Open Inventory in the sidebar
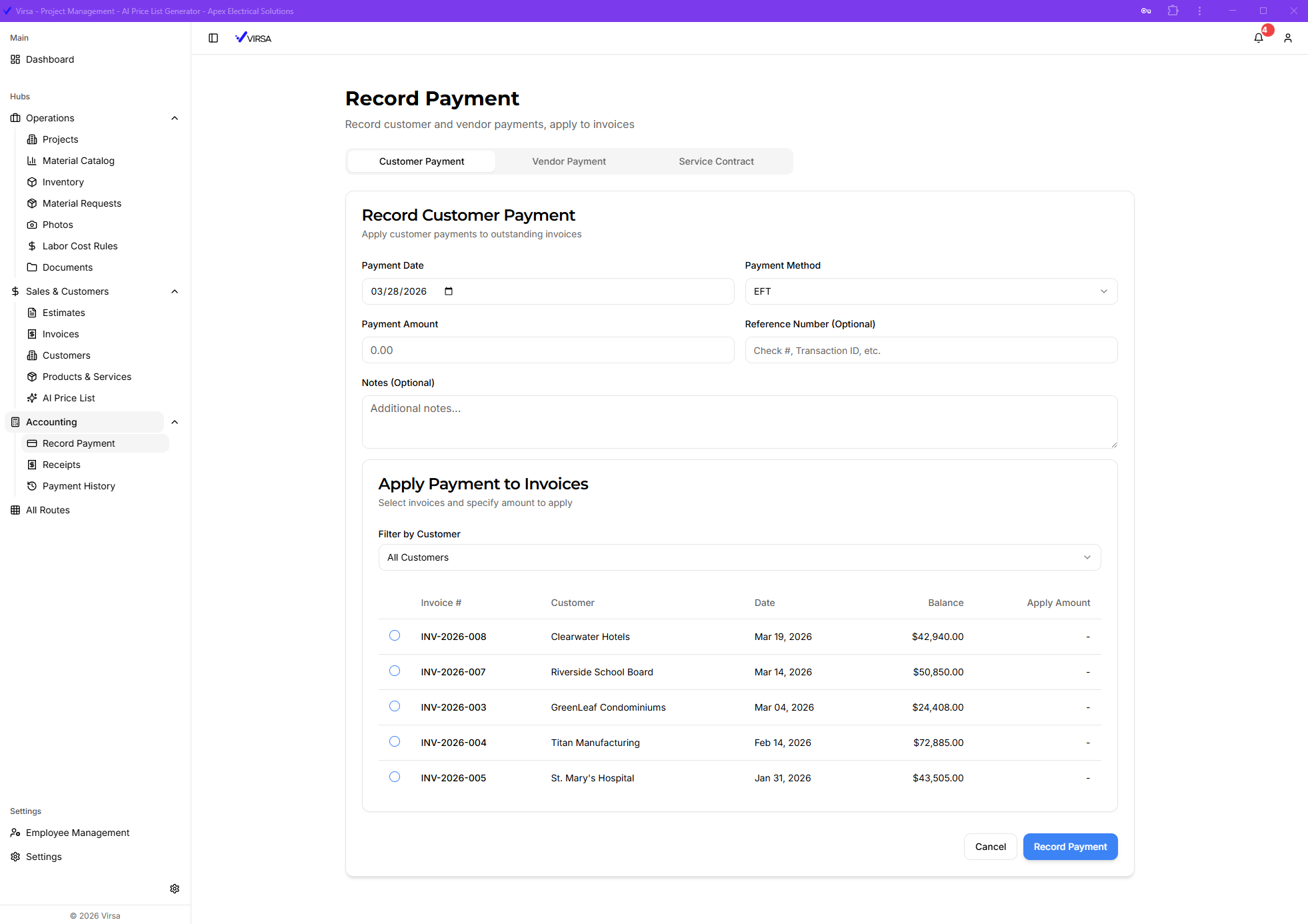1308x924 pixels. [63, 182]
